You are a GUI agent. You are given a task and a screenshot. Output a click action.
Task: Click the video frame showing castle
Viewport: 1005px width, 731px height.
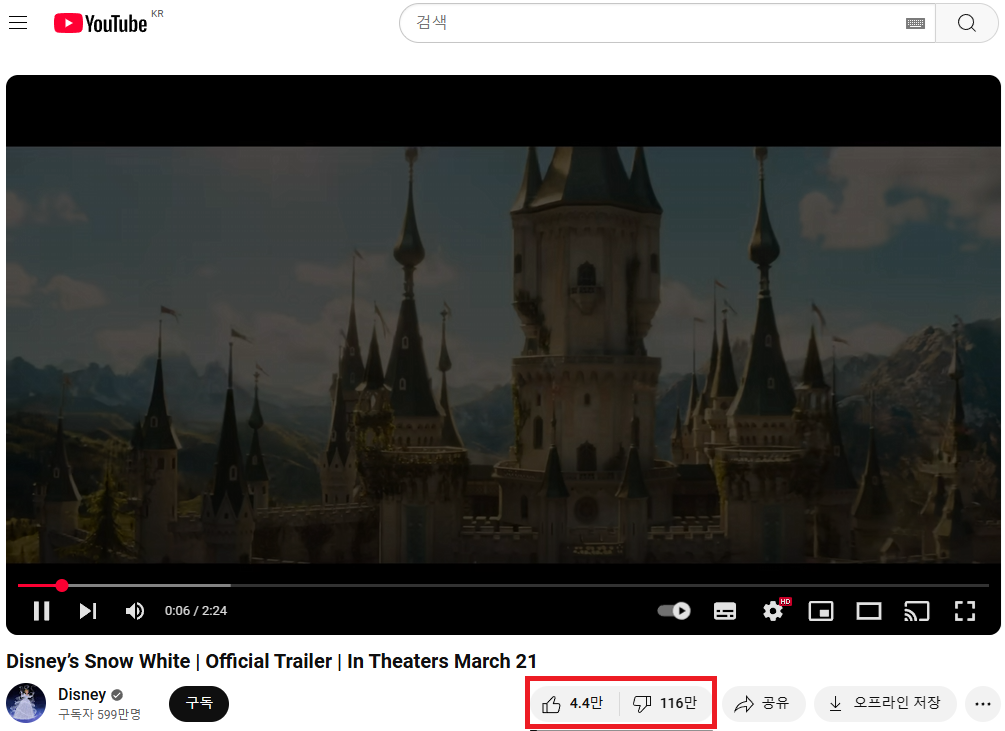point(503,354)
